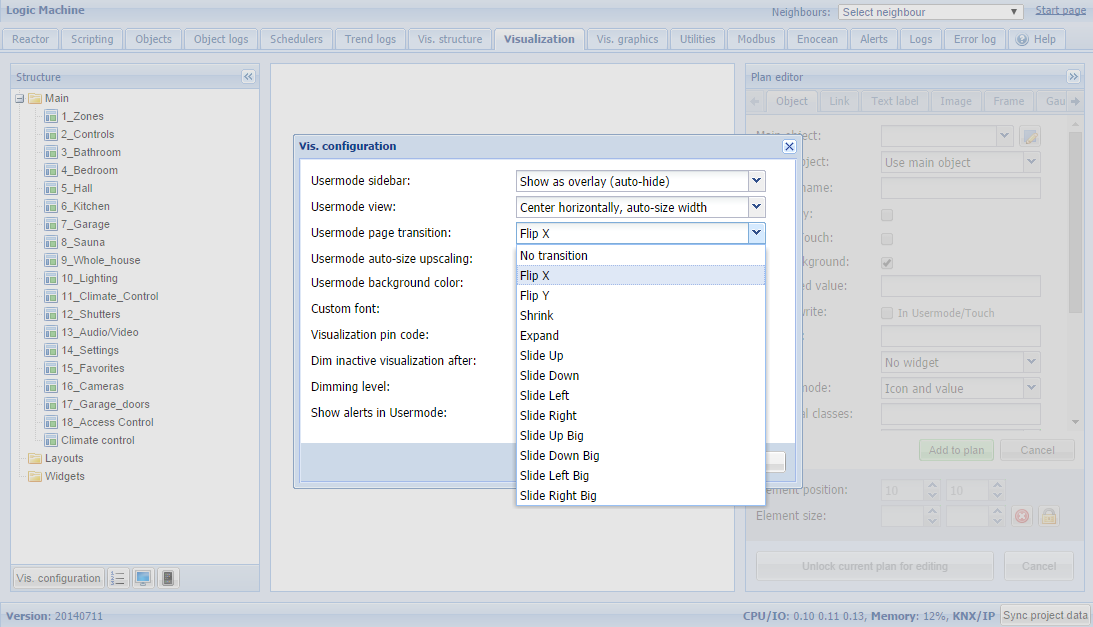Toggle the checked background checkbox in Plan editor
The width and height of the screenshot is (1093, 627).
887,263
